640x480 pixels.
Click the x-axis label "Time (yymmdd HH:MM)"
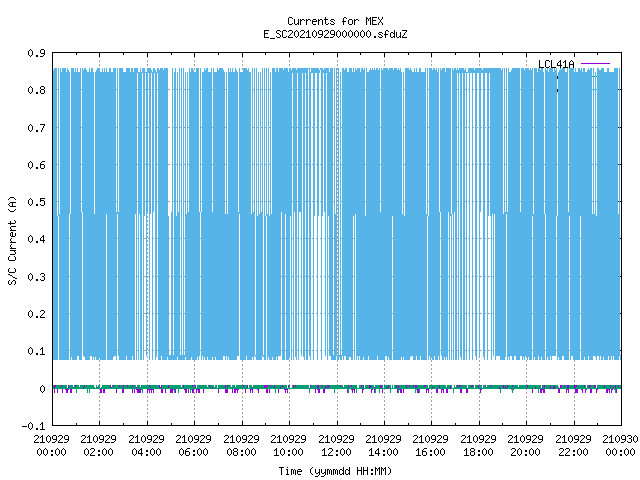[335, 471]
